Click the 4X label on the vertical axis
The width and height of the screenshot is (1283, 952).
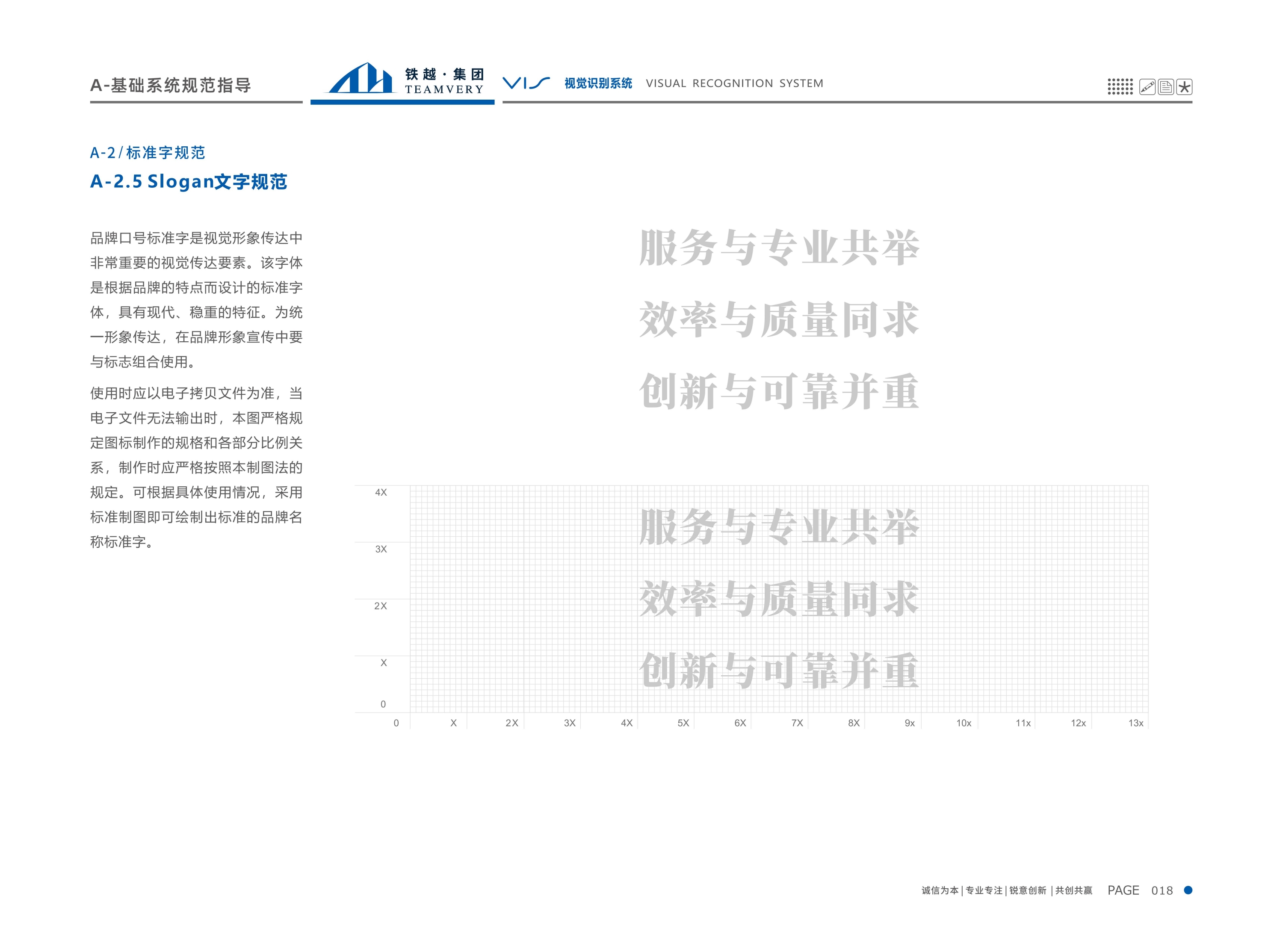pyautogui.click(x=381, y=492)
